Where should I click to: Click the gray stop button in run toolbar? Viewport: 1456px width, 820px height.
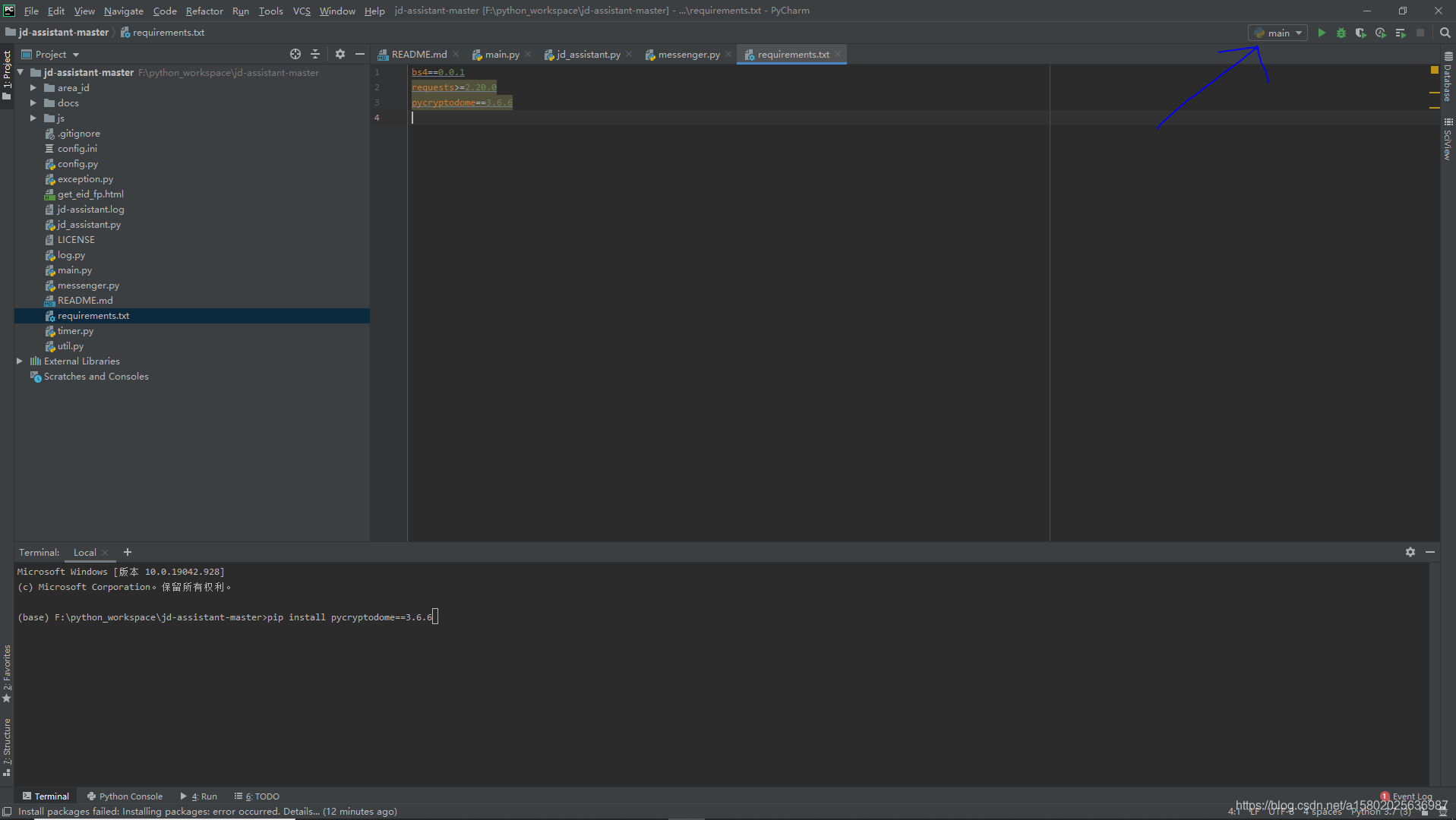[1420, 33]
